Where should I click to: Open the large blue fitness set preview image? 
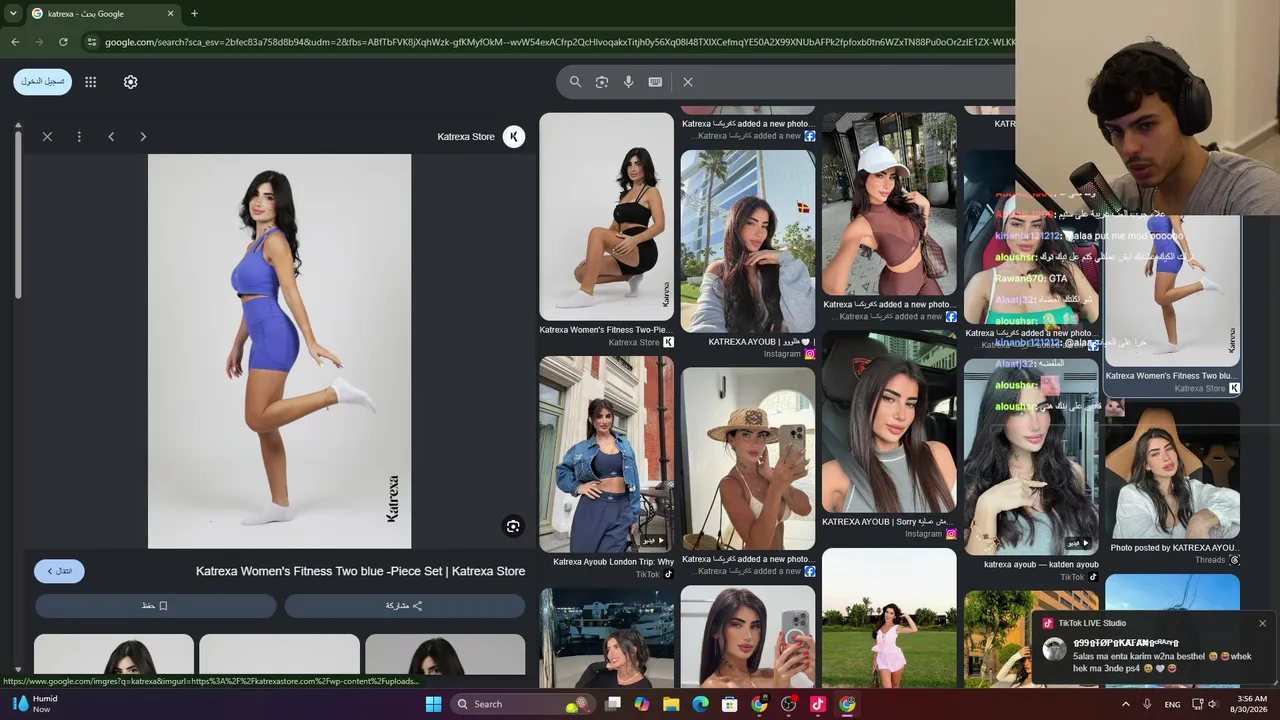(280, 351)
